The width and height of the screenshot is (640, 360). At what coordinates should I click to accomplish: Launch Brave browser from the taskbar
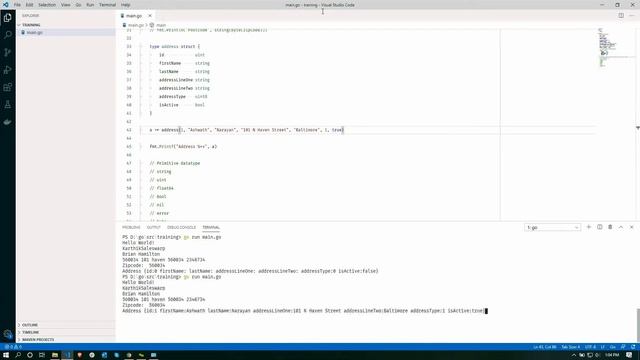tap(80, 355)
